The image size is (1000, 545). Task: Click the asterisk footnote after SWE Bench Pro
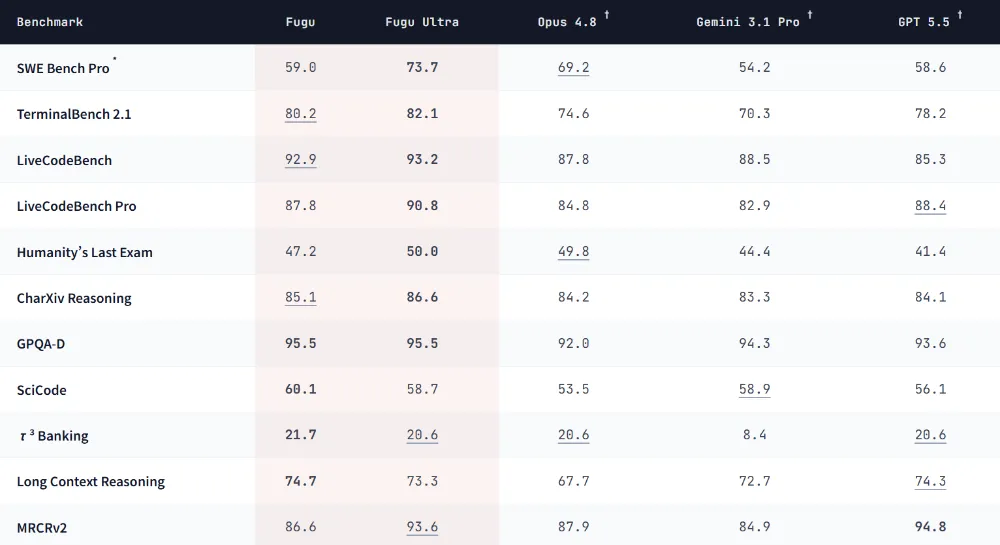coord(115,59)
